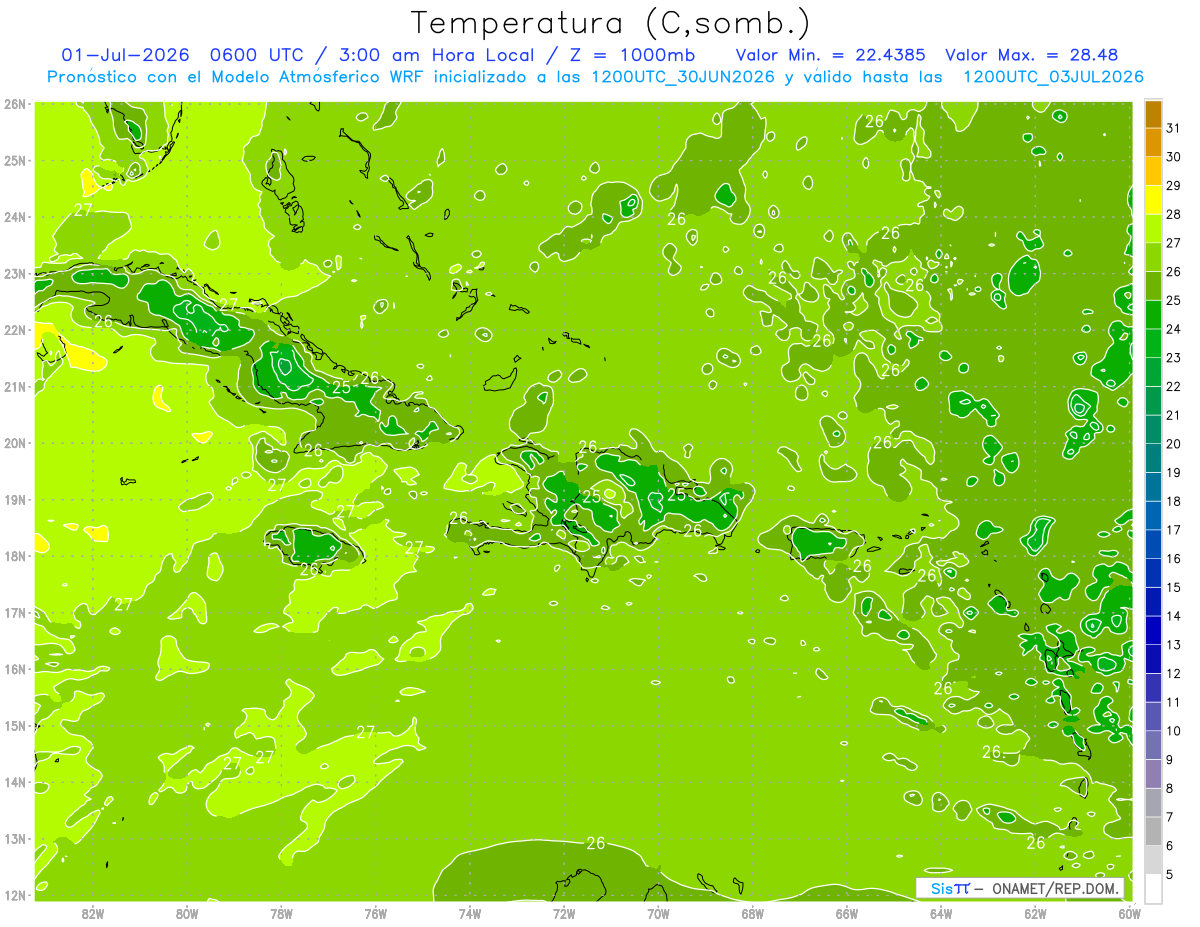Click 'Valor Min. = 22.4385' value
This screenshot has width=1200, height=927.
(833, 55)
